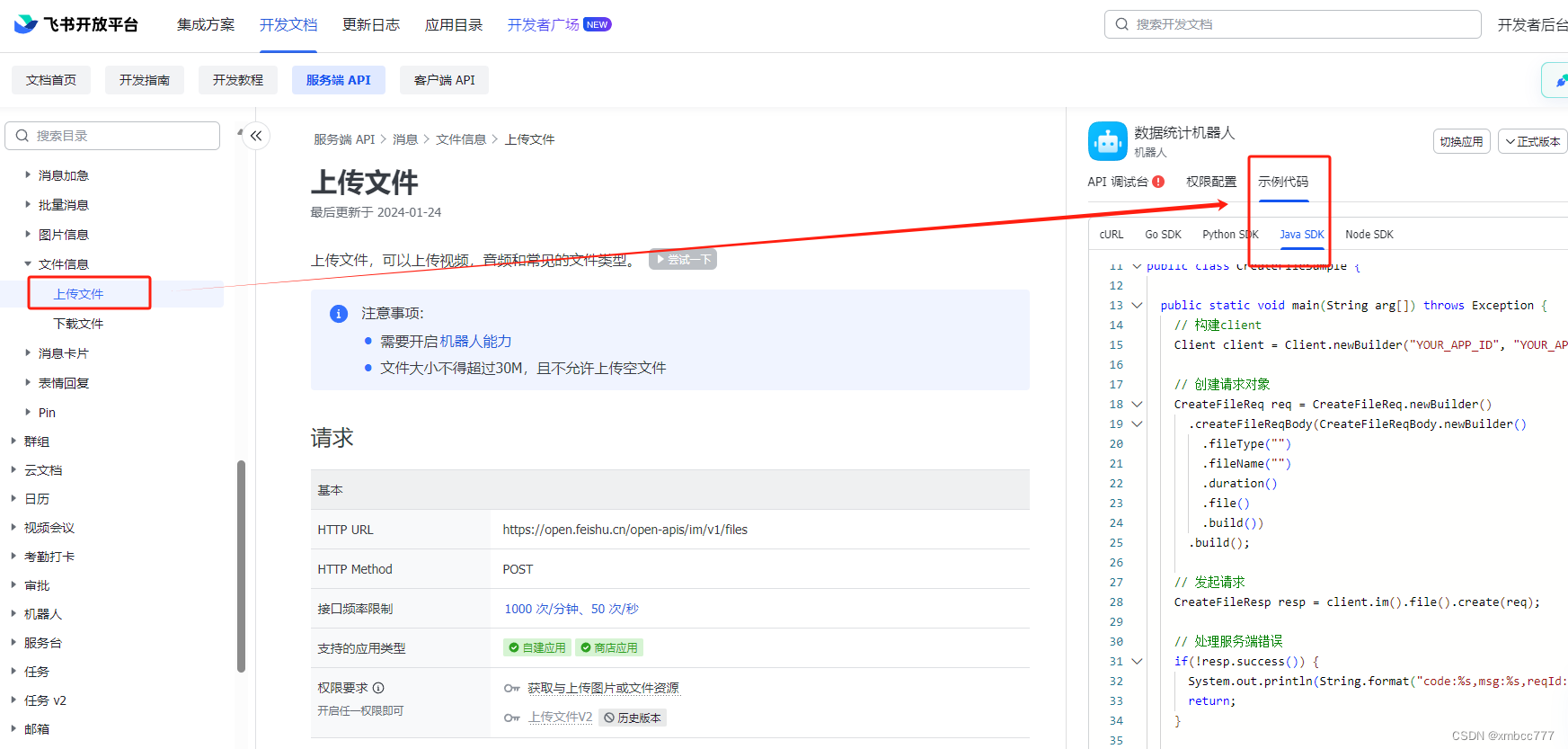This screenshot has width=1568, height=749.
Task: Fold code at line 31 chevron
Action: (1137, 662)
